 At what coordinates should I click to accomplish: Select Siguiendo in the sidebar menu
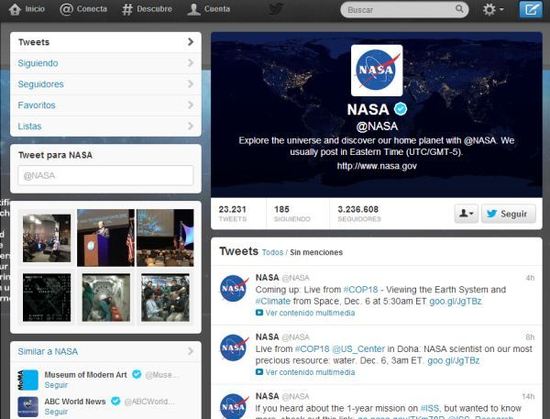106,63
